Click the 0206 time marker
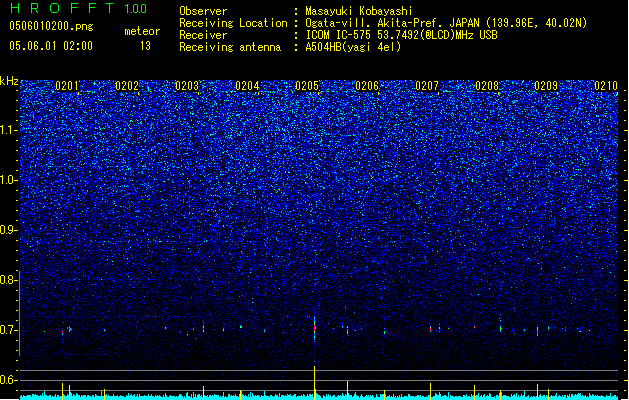629x400 pixels. (367, 86)
